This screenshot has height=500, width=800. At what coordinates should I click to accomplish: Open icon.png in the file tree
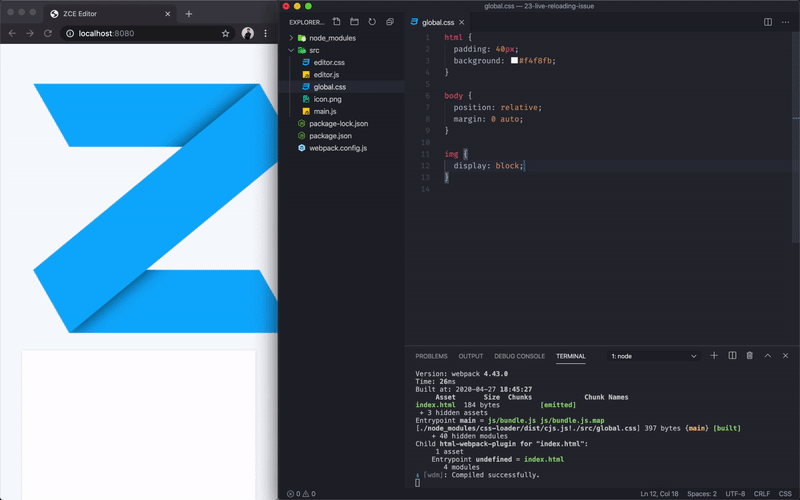(x=327, y=99)
